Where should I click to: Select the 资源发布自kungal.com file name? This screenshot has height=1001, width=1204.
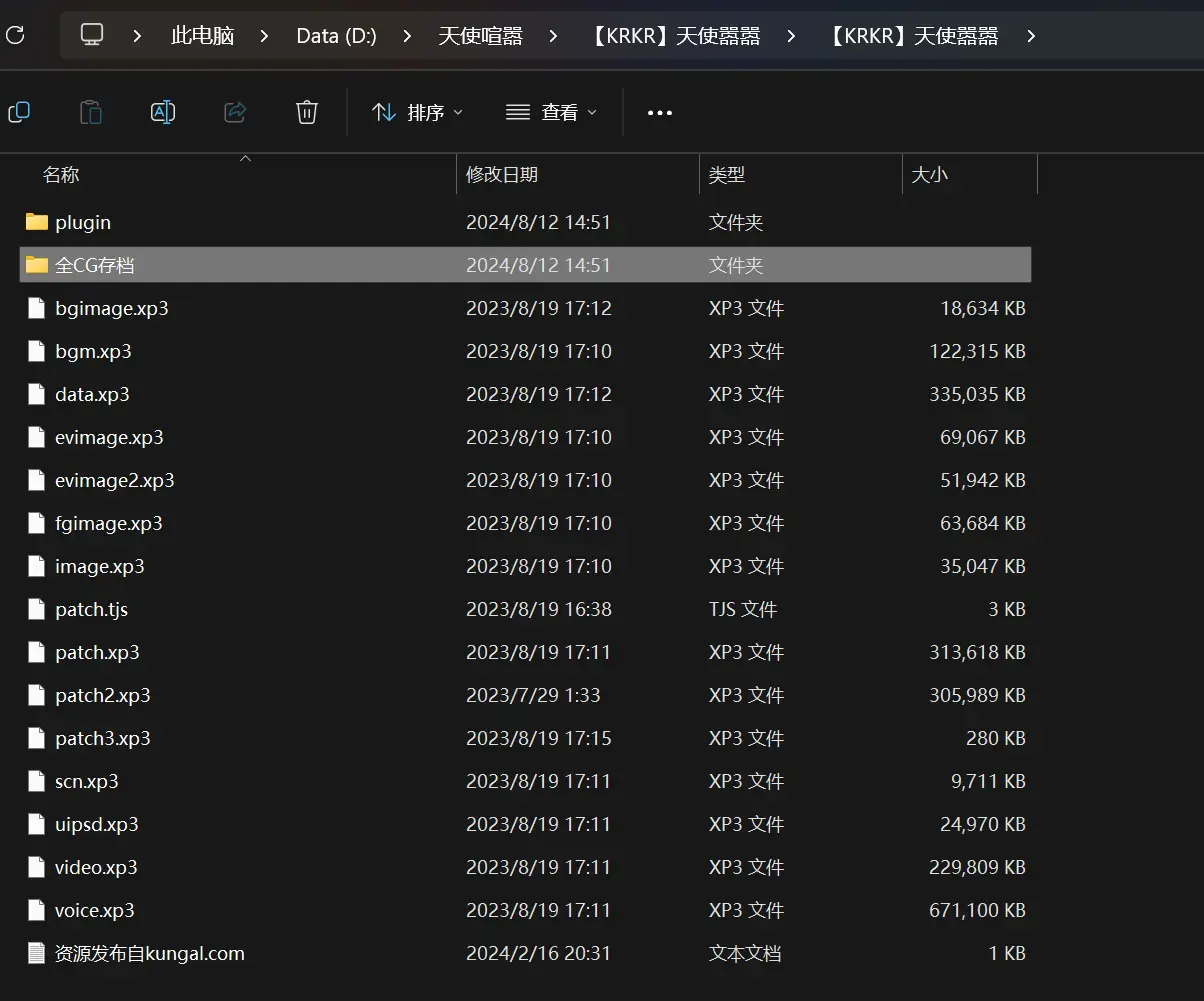(150, 953)
